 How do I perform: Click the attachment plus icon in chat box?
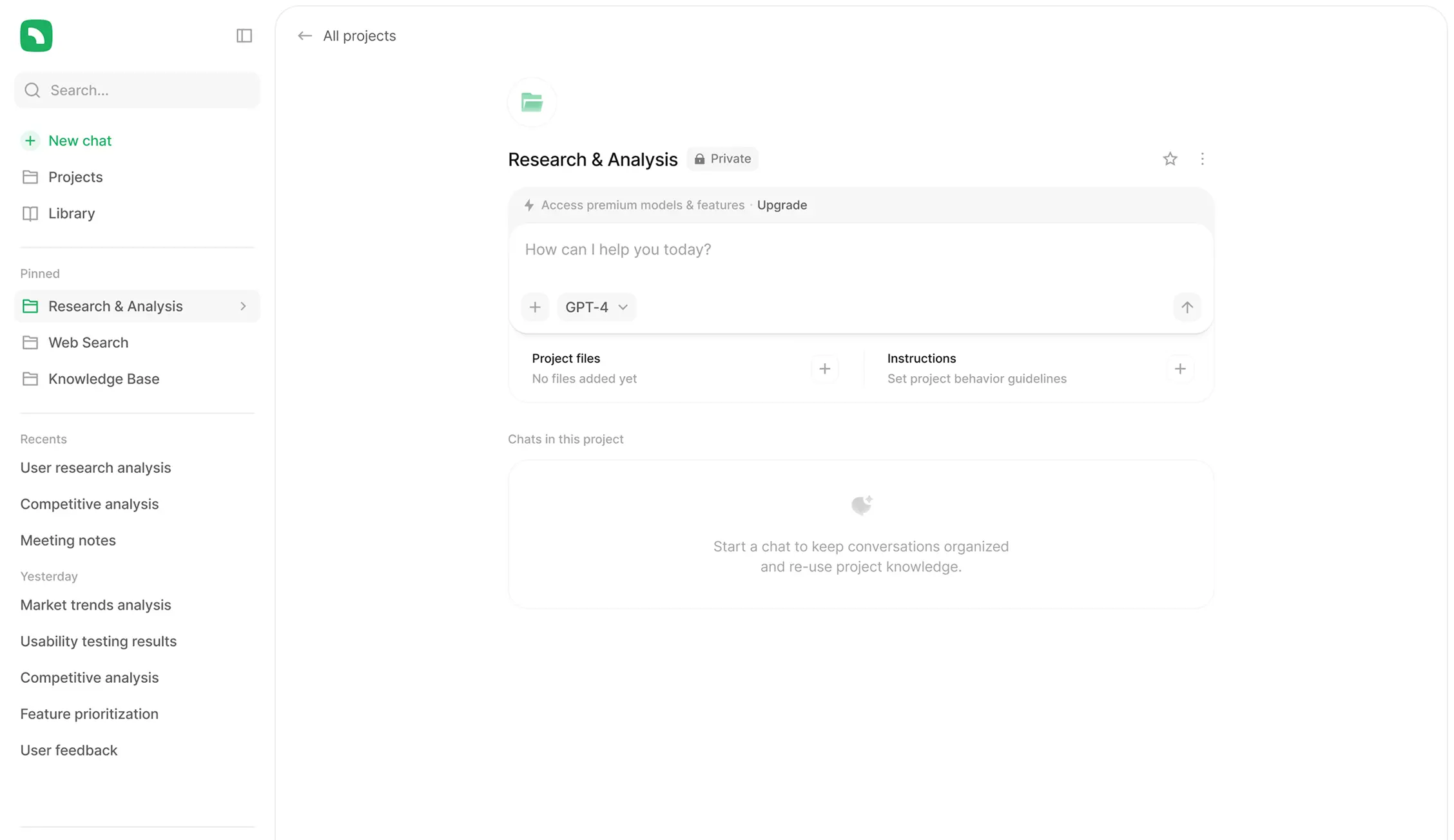[x=535, y=307]
